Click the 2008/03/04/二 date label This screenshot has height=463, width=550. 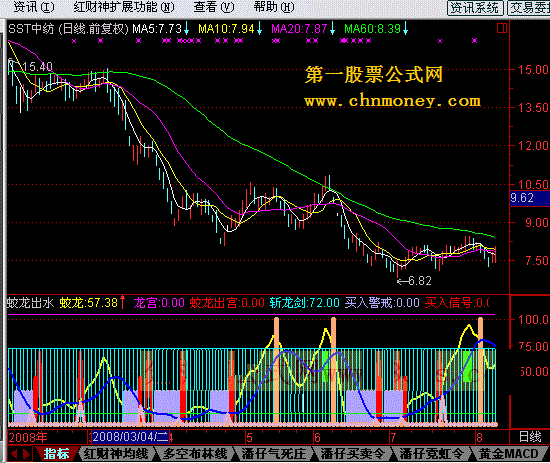(130, 437)
